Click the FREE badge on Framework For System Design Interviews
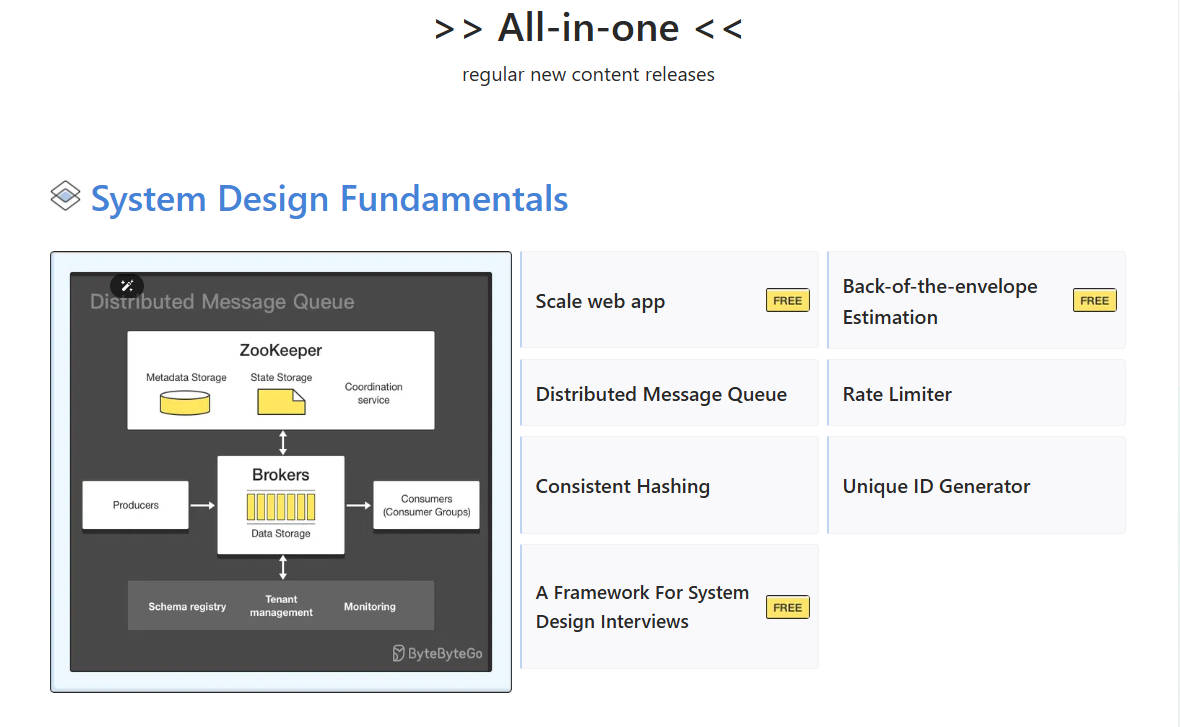Viewport: 1180px width, 727px height. pos(787,607)
